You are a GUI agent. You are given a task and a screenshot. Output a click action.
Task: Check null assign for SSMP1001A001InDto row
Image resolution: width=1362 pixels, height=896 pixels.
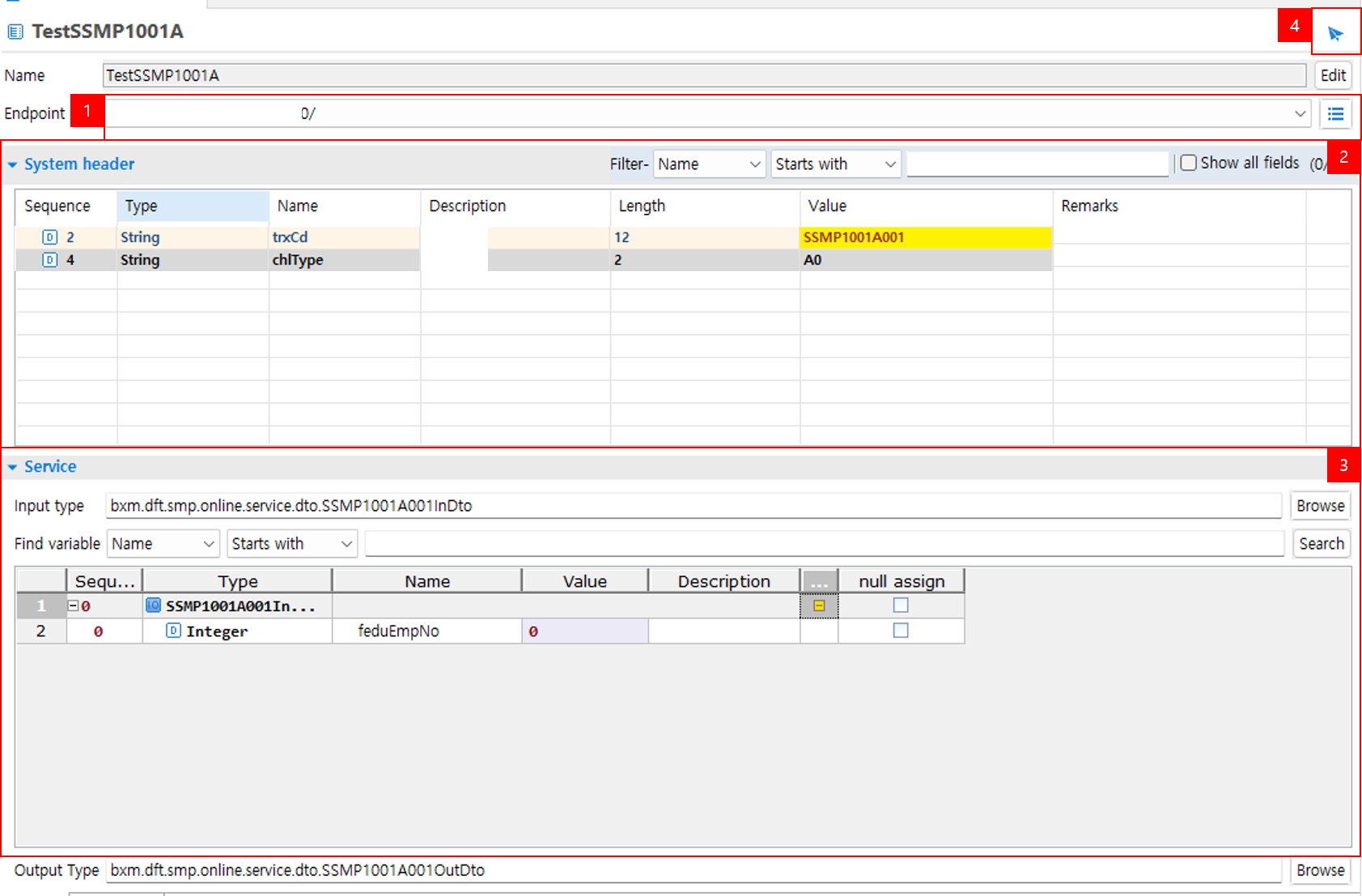(x=901, y=605)
